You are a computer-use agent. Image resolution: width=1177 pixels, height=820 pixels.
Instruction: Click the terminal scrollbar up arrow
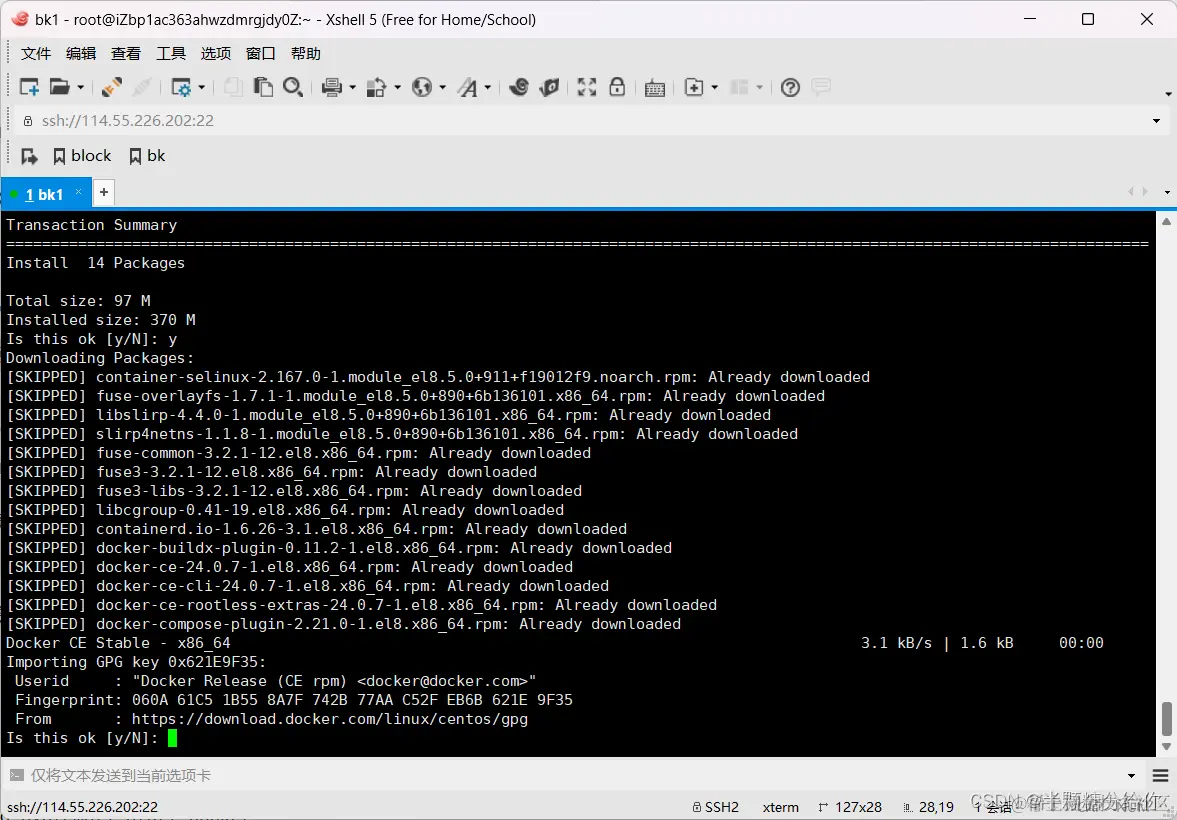(x=1166, y=222)
